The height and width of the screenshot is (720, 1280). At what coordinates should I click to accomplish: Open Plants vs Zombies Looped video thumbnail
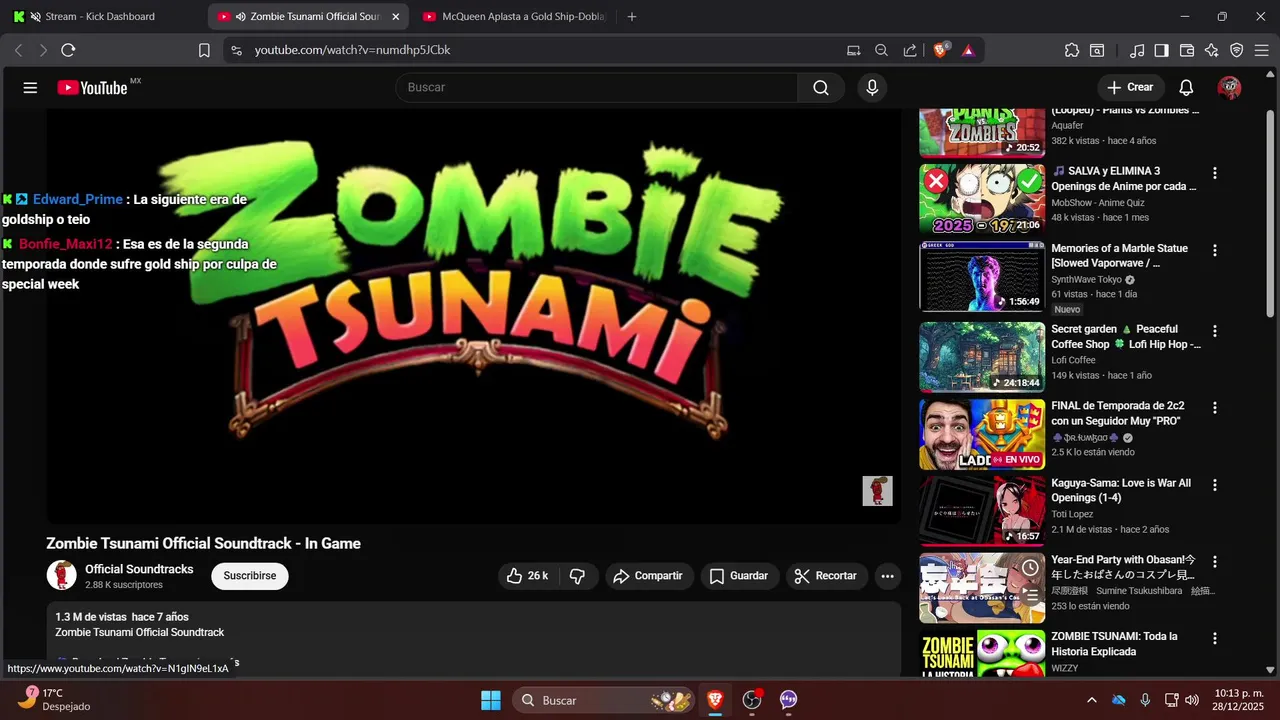tap(982, 132)
